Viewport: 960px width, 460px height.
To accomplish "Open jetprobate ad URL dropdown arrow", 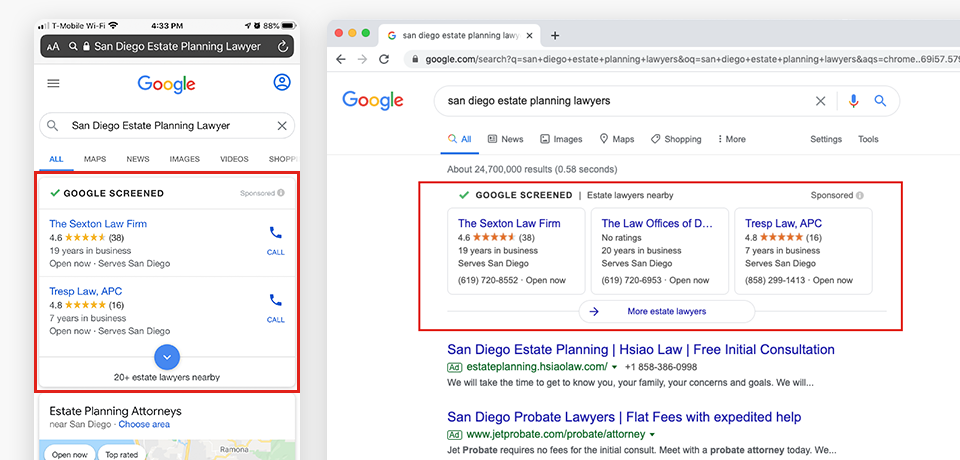I will (651, 434).
